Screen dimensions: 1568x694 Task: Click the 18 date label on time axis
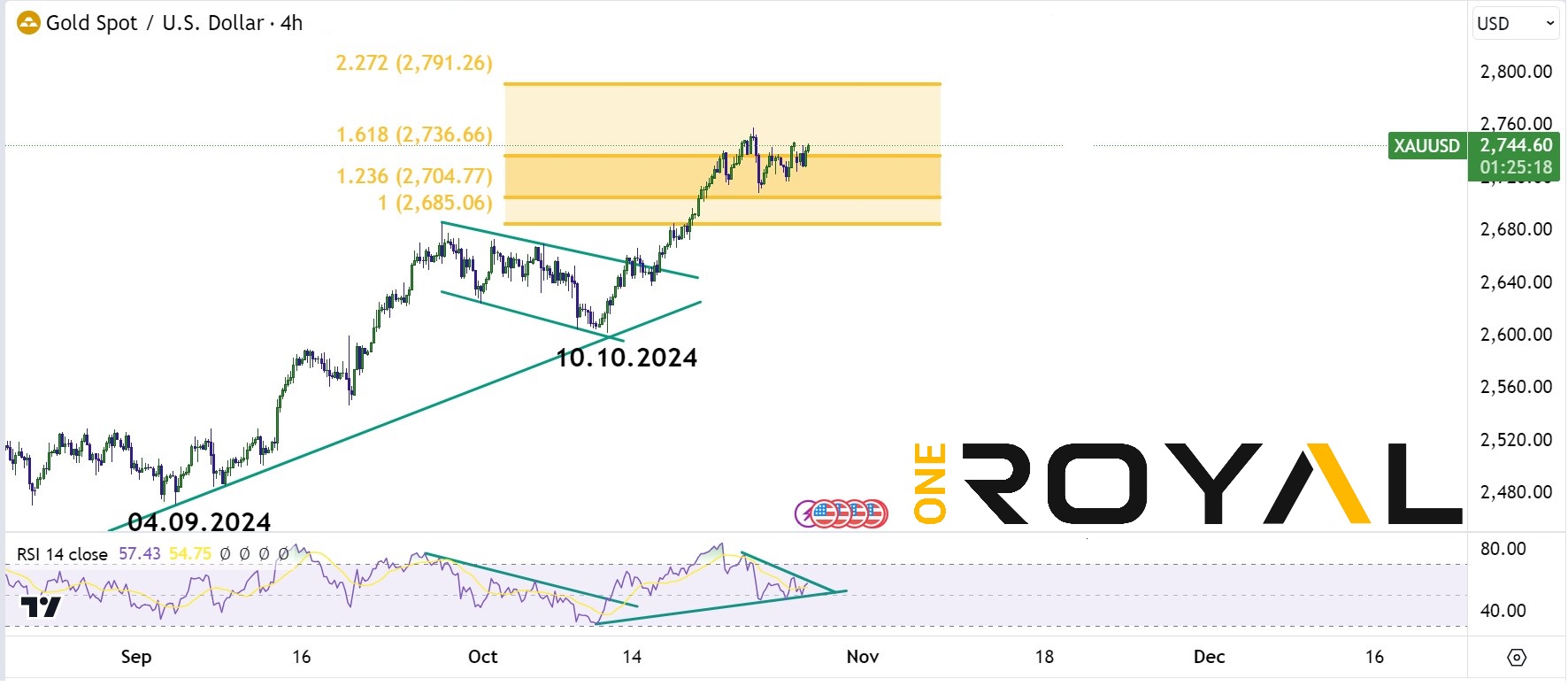coord(1044,657)
